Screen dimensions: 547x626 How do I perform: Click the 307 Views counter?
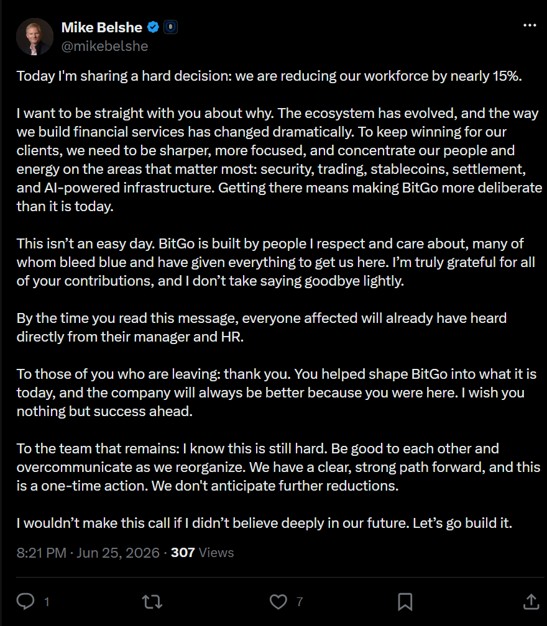tap(202, 553)
